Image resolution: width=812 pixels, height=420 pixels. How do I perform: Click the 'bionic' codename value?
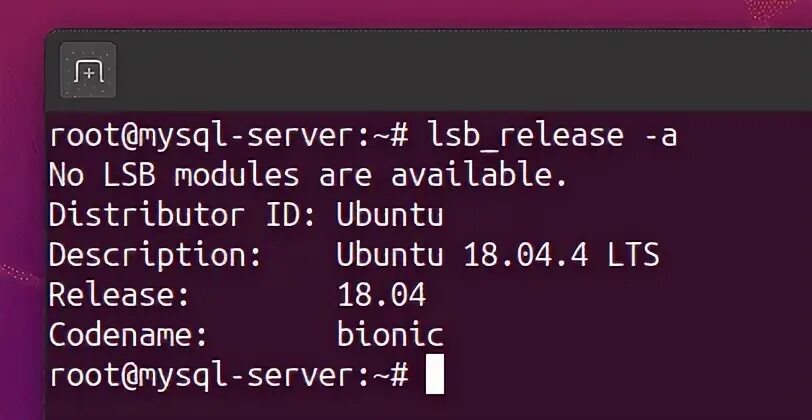tap(390, 335)
